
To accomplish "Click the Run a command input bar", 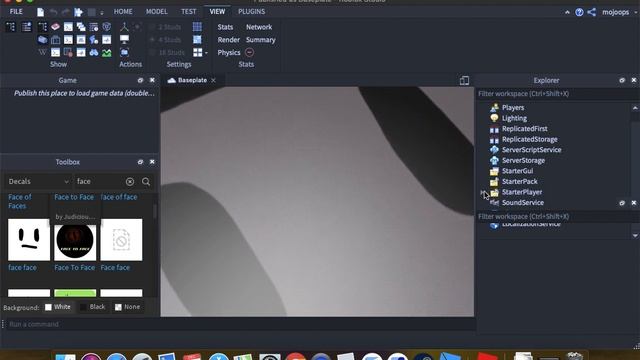I will [x=240, y=324].
